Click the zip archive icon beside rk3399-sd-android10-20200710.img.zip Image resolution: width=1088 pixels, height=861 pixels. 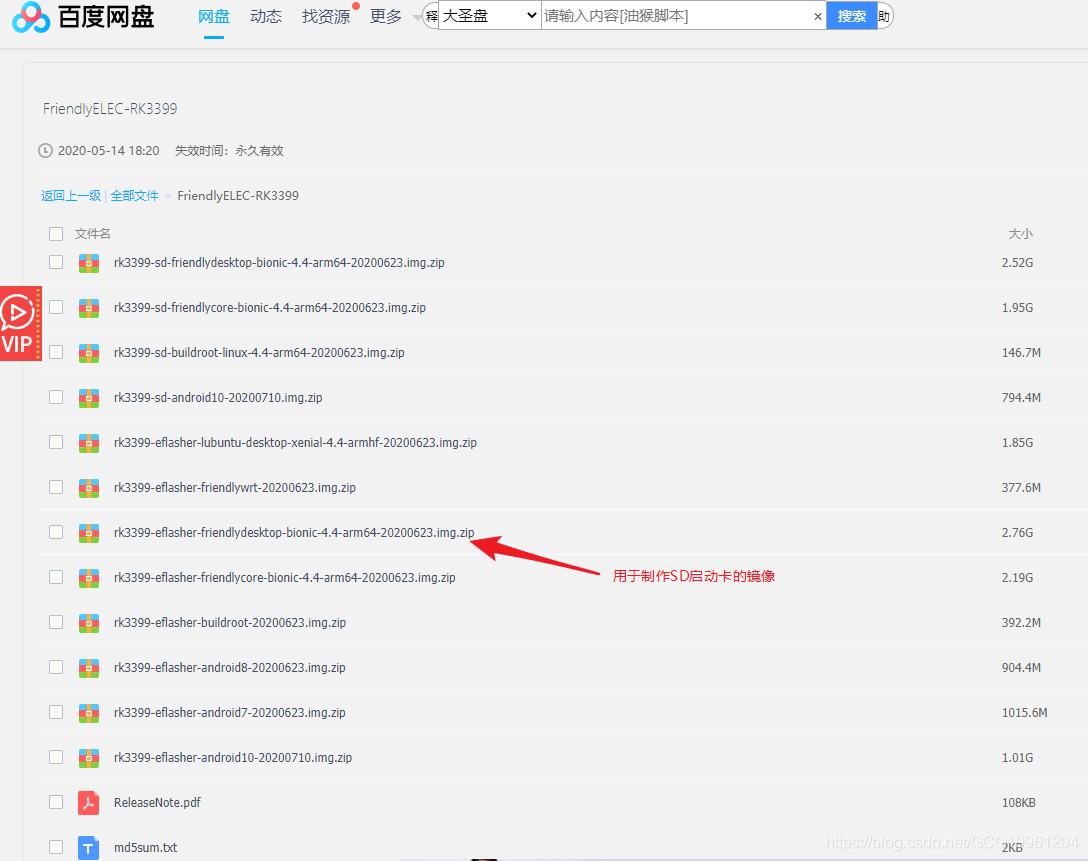click(89, 397)
